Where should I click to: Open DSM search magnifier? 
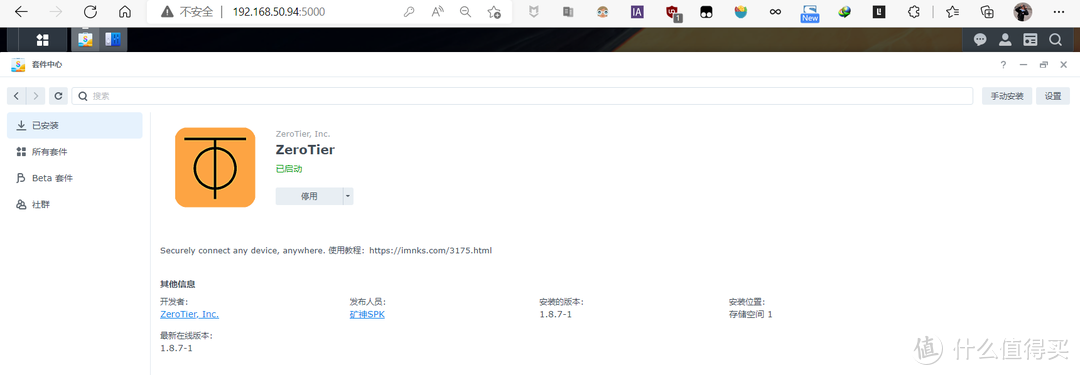1055,40
